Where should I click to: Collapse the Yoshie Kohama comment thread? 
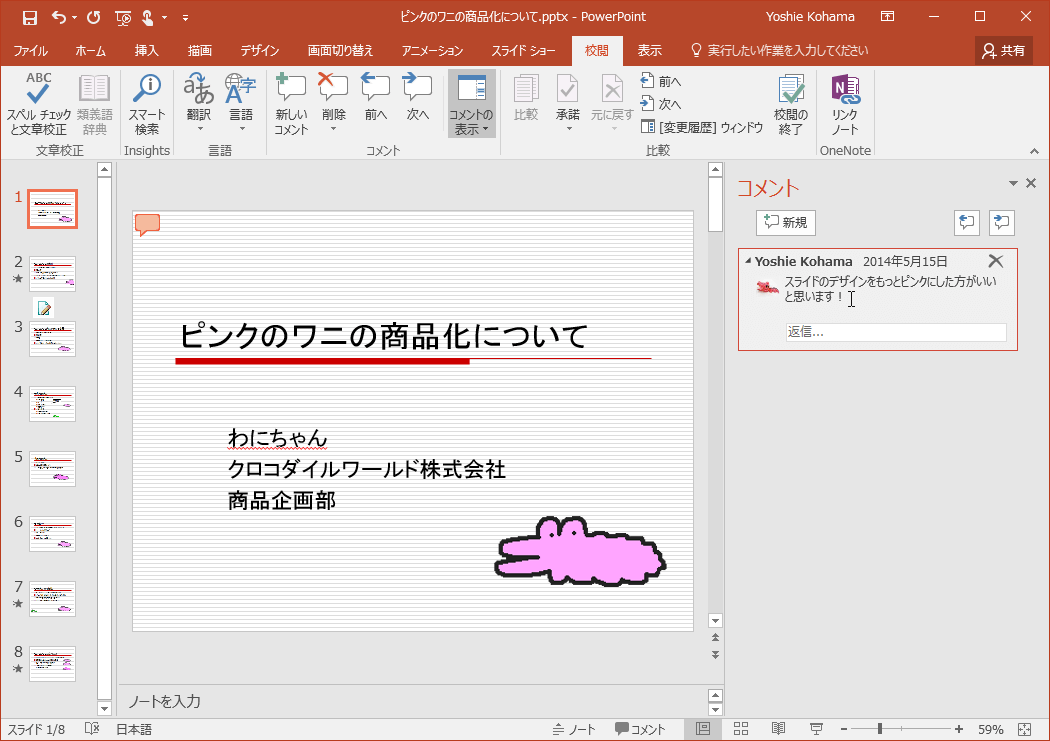tap(748, 261)
